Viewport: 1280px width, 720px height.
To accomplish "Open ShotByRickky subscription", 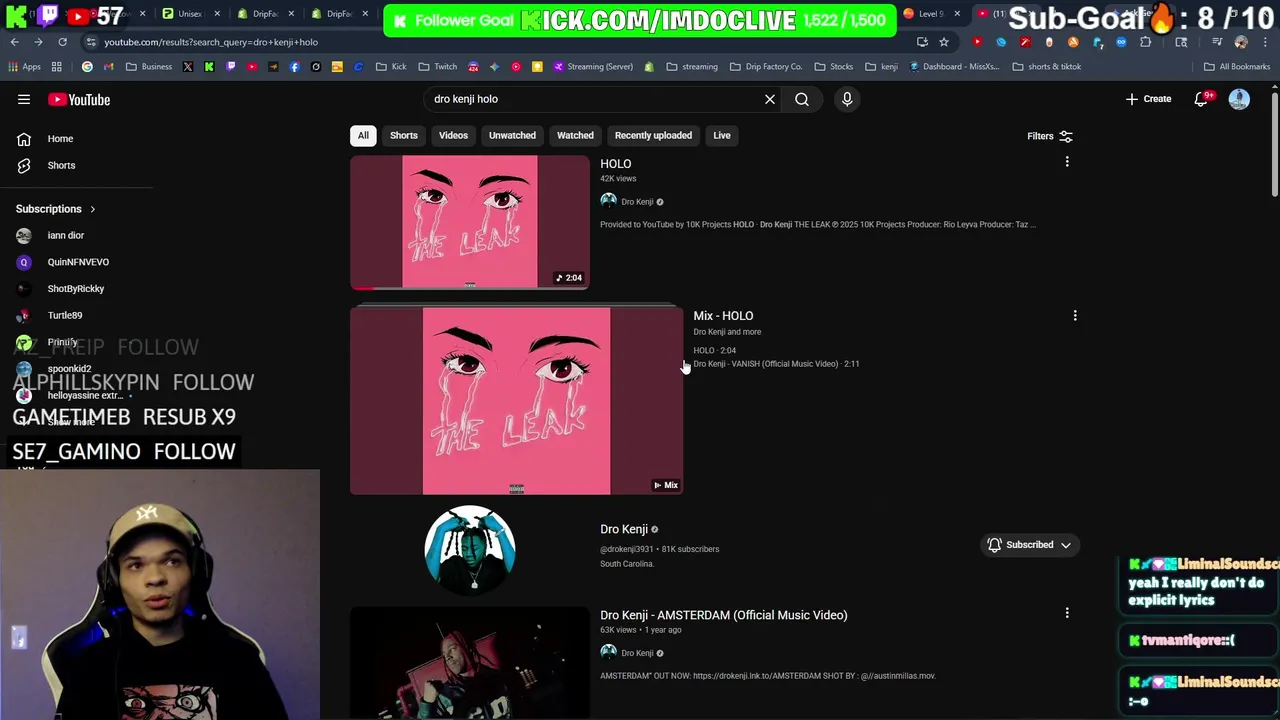I will click(76, 289).
